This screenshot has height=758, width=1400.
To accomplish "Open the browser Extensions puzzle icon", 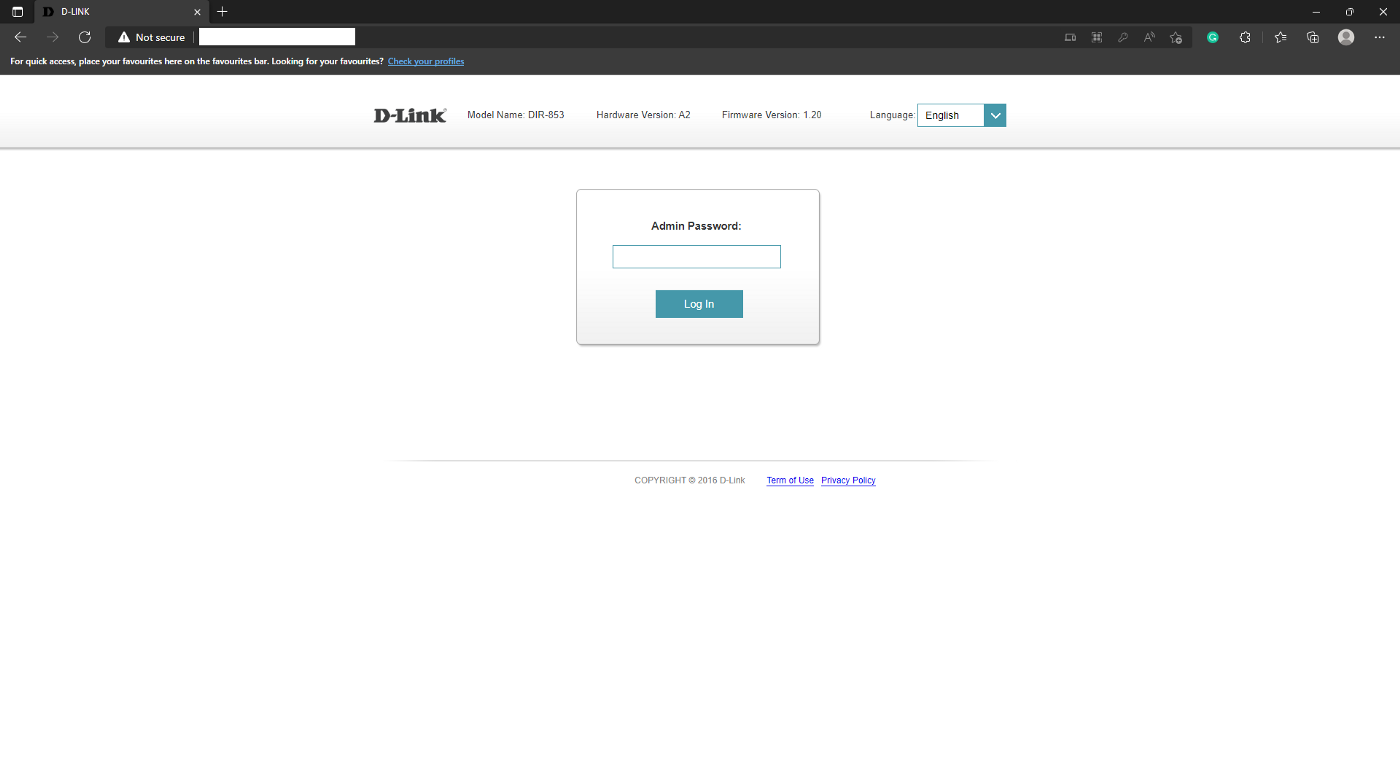I will (x=1244, y=37).
